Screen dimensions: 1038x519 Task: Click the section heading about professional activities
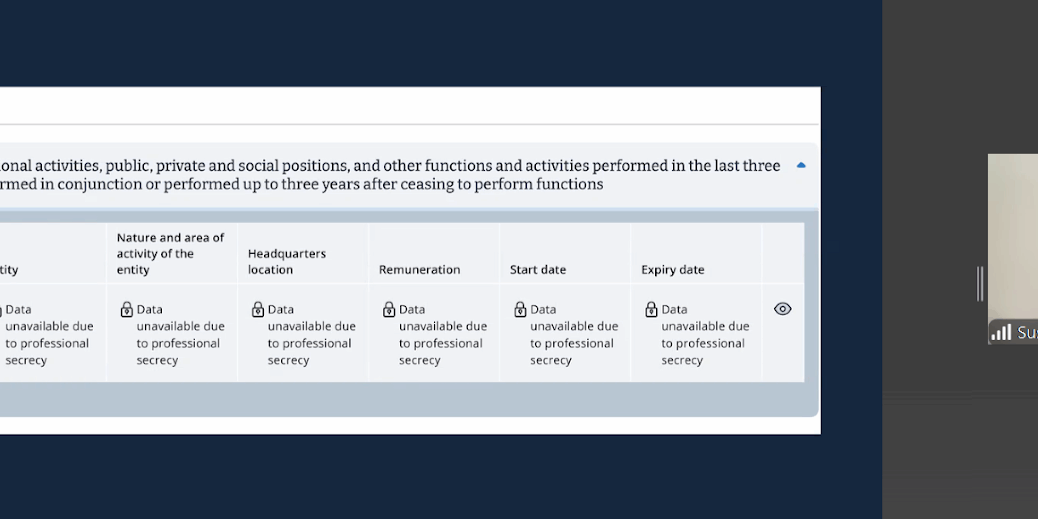[390, 175]
